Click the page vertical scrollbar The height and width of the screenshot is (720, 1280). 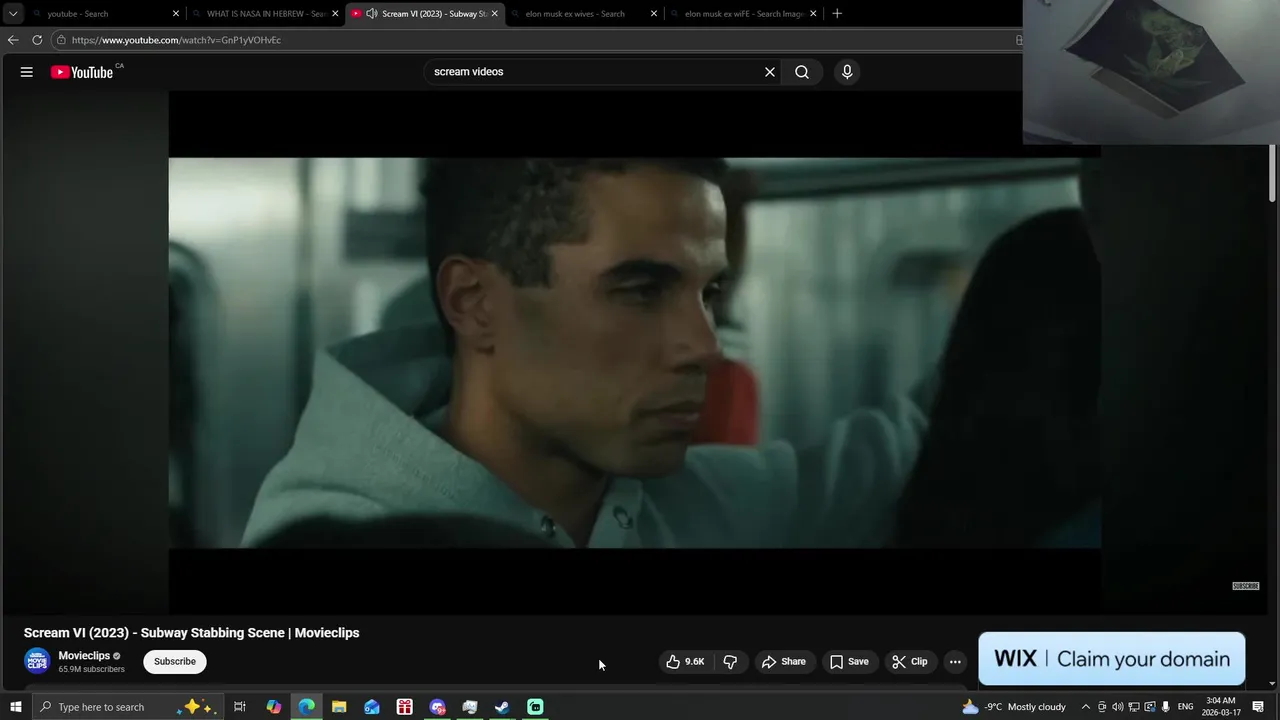tap(1272, 172)
